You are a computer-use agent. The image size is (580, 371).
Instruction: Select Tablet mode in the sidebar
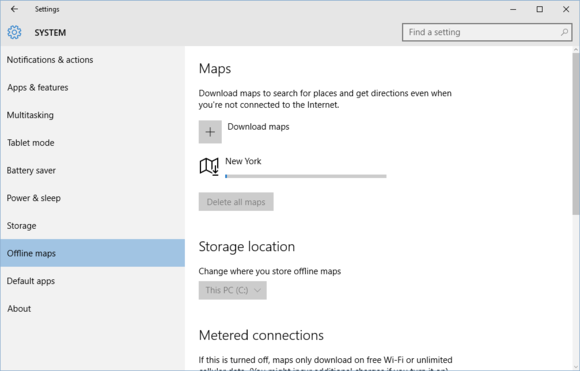[x=92, y=143]
